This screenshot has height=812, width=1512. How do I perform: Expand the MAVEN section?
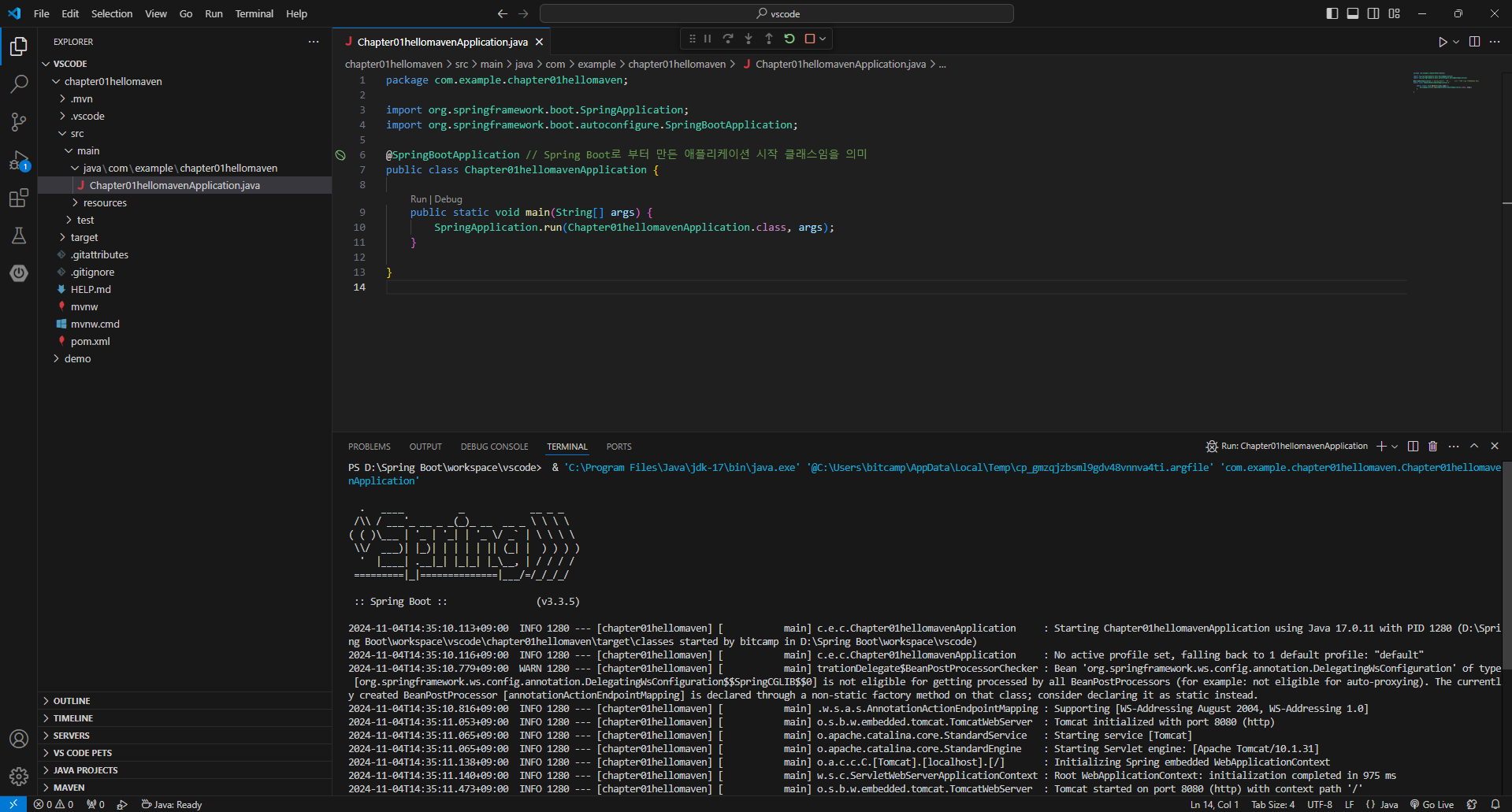pos(184,788)
